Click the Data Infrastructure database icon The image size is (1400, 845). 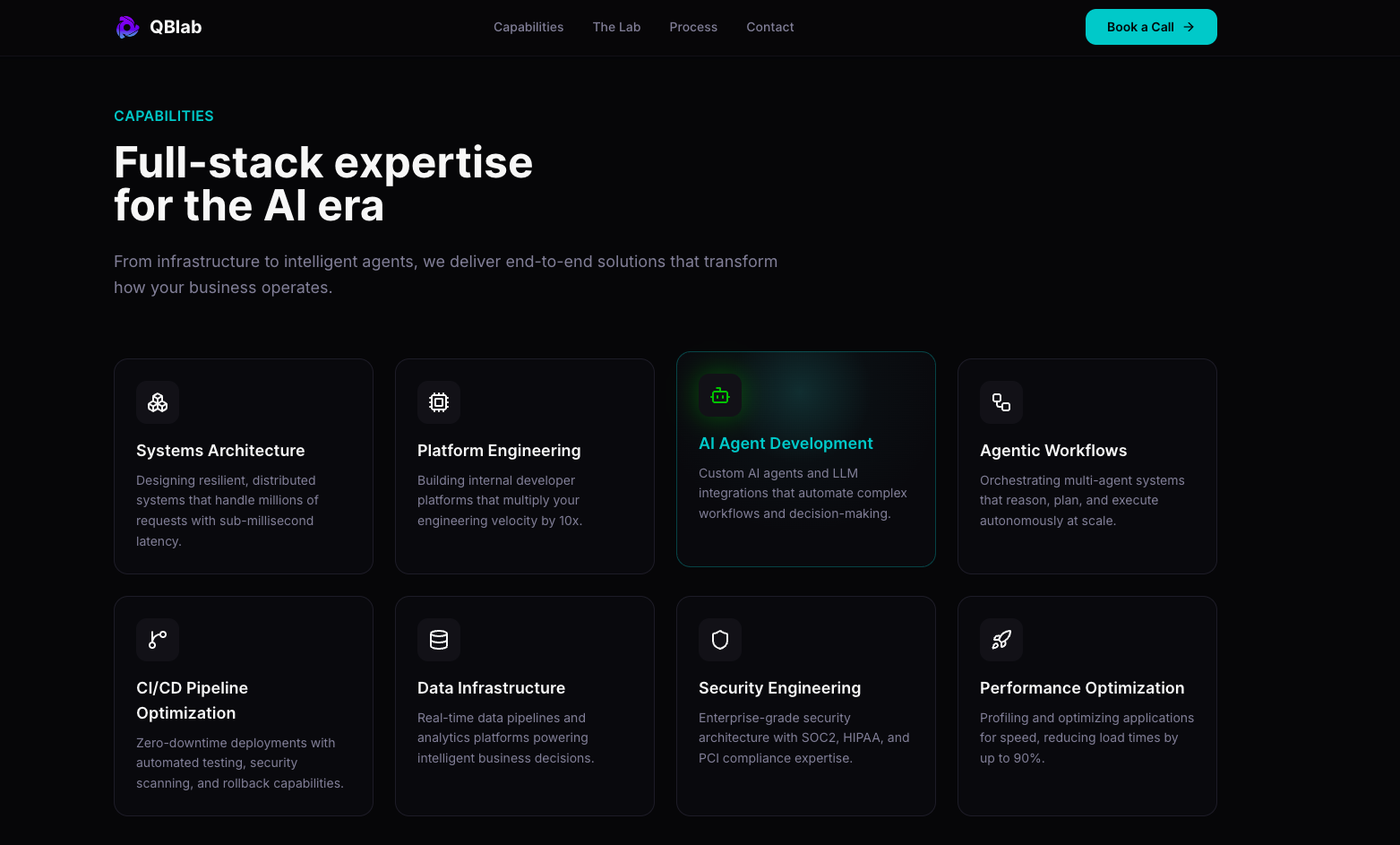pos(438,639)
